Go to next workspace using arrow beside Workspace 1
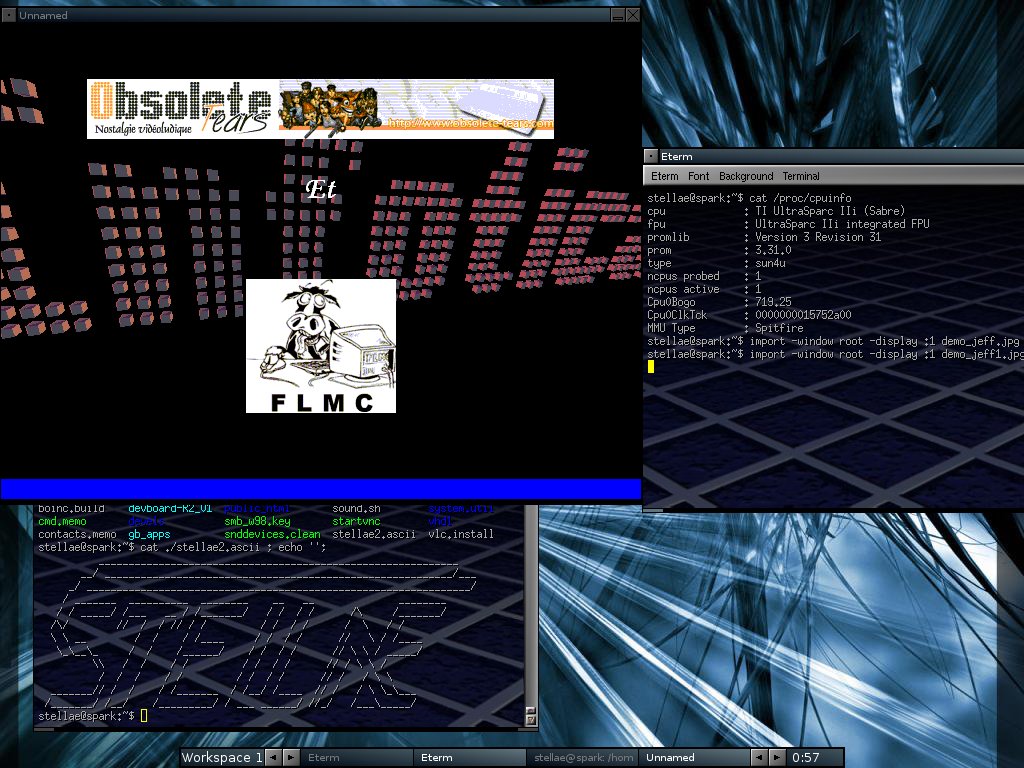 click(291, 758)
